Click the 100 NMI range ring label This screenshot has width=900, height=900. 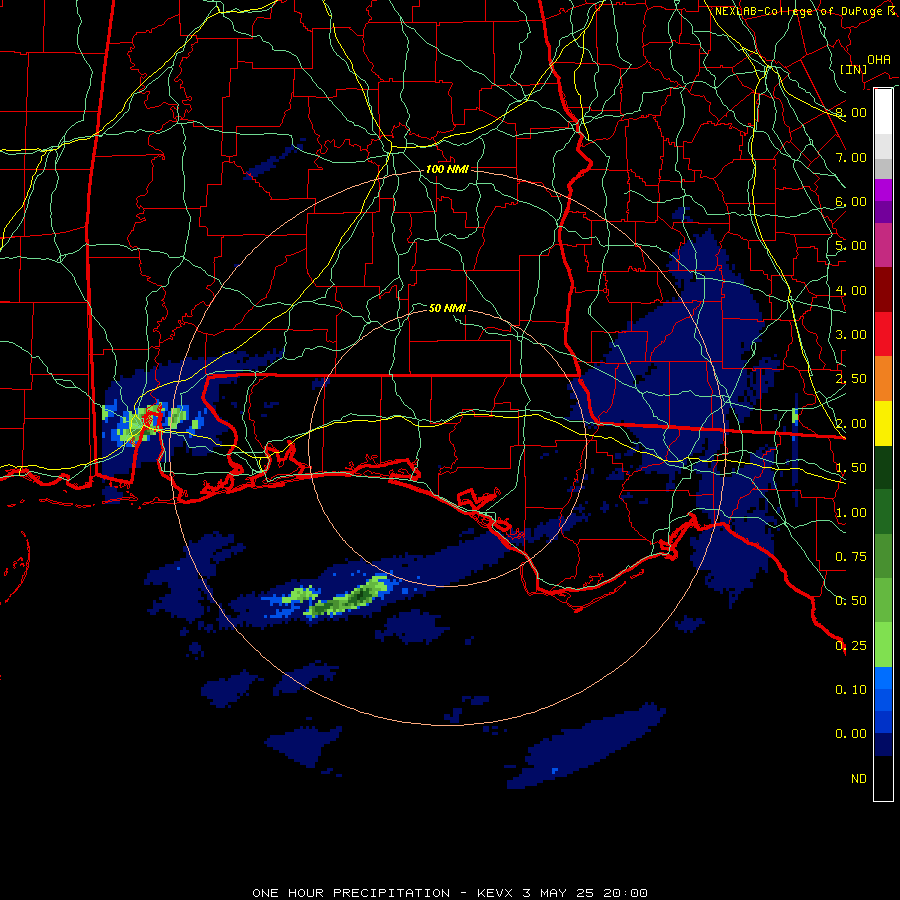[x=447, y=169]
